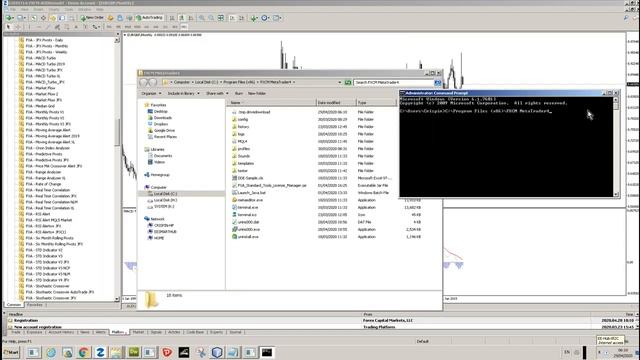
Task: Click Chrome icon on the taskbar
Action: [84, 352]
